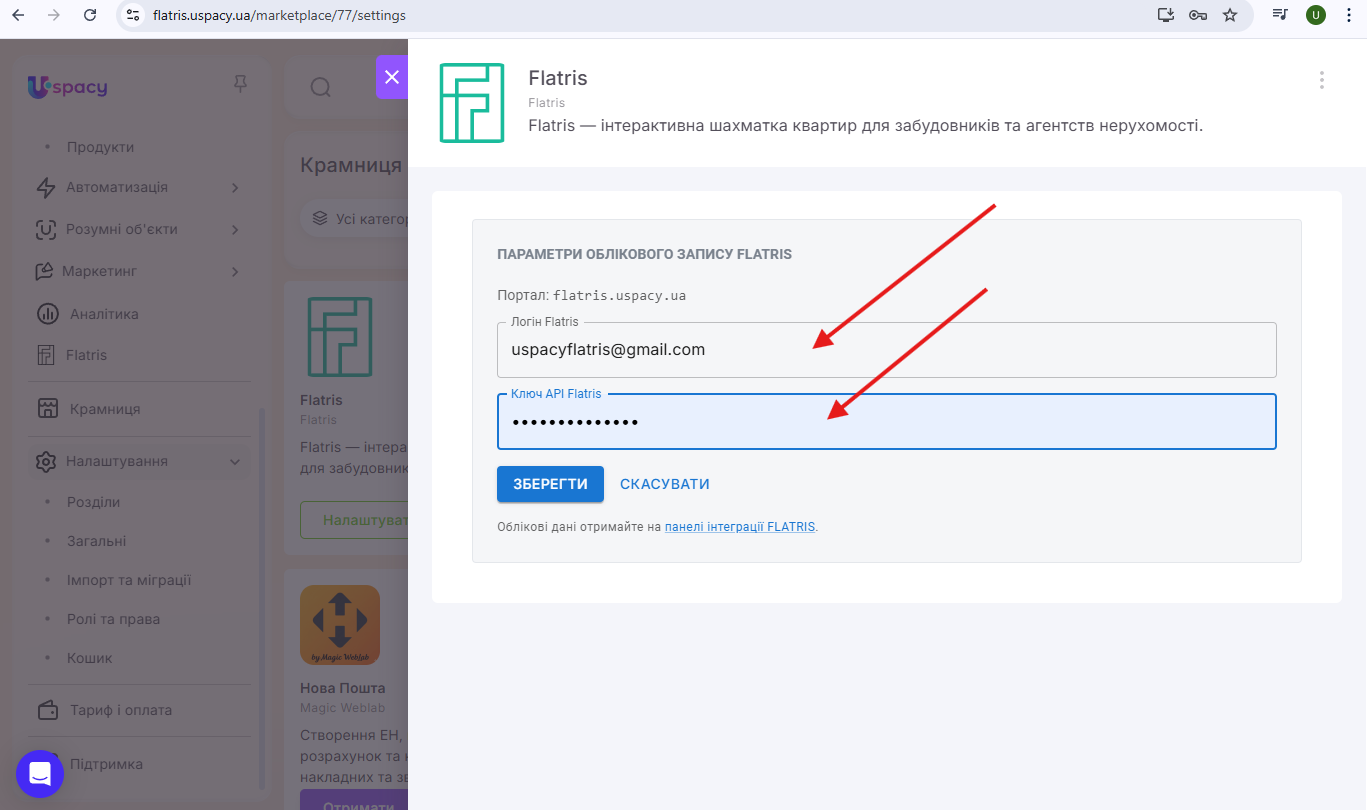Close the Flatris settings panel with the purple X
This screenshot has width=1367, height=810.
pos(391,77)
